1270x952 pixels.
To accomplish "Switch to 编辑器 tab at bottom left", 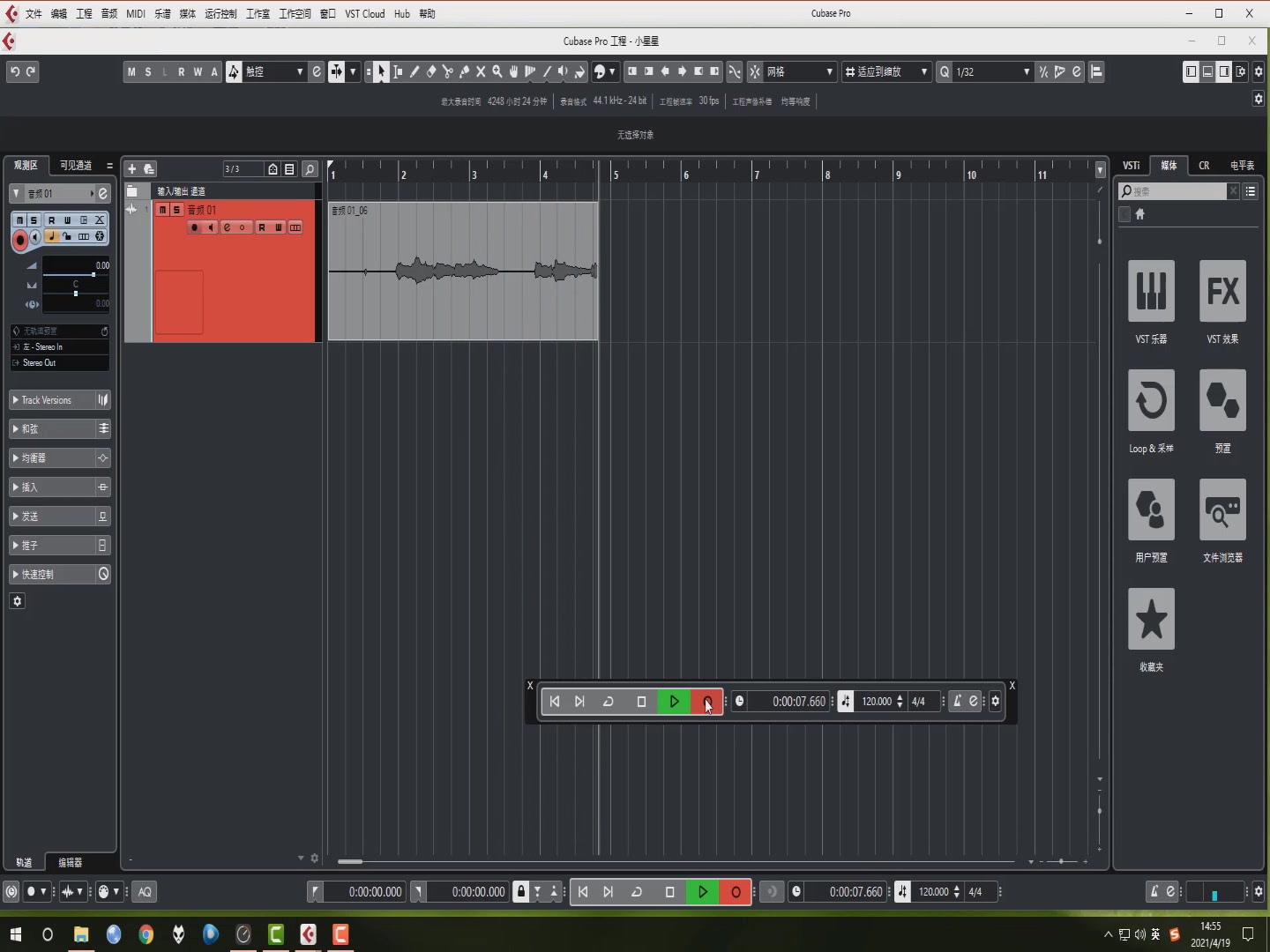I will coord(70,862).
